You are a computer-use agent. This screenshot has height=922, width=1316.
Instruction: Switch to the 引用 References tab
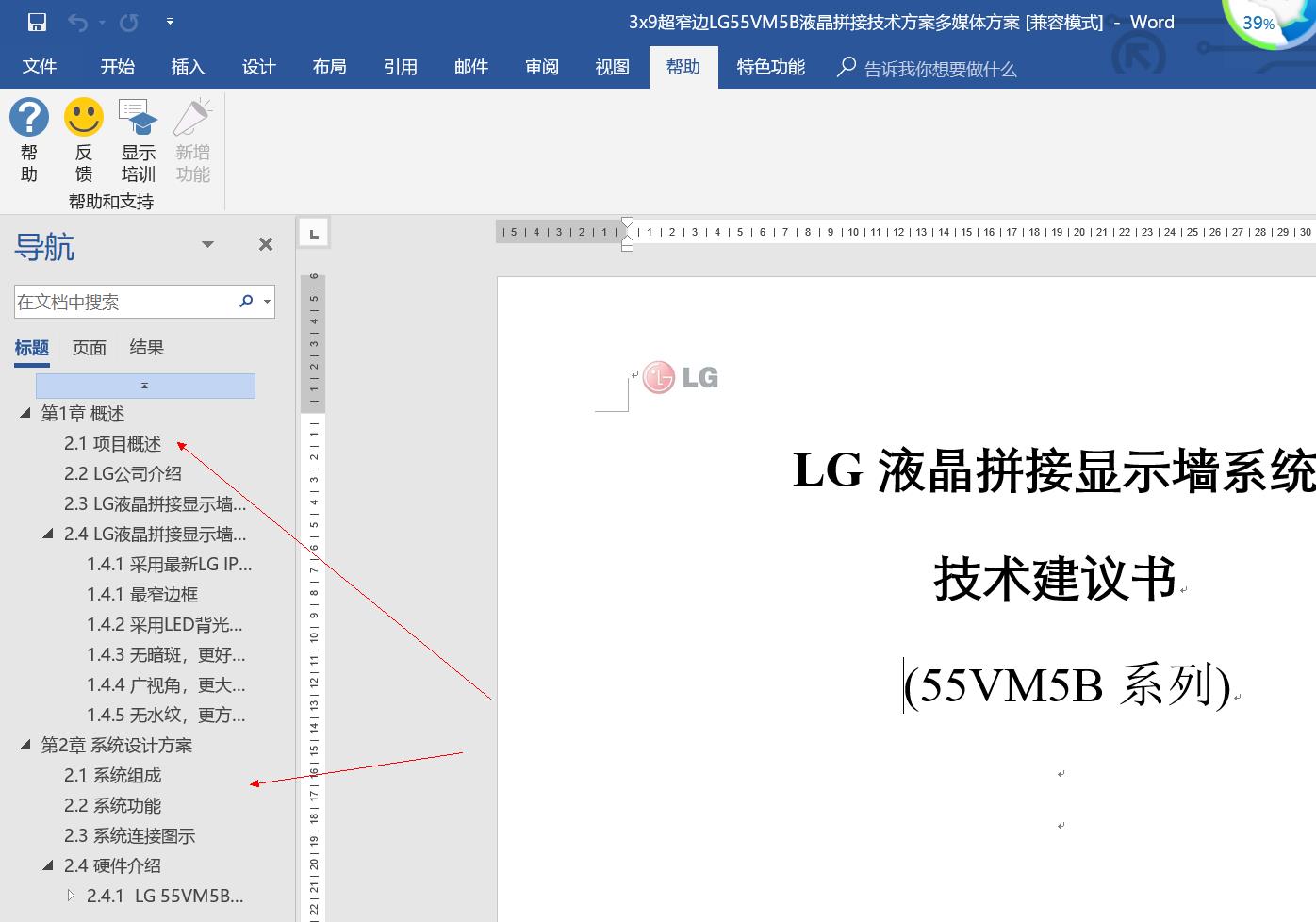[x=400, y=67]
